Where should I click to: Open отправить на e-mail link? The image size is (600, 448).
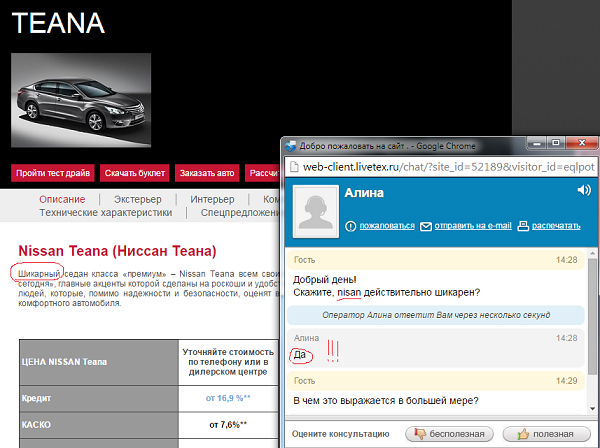pos(473,226)
